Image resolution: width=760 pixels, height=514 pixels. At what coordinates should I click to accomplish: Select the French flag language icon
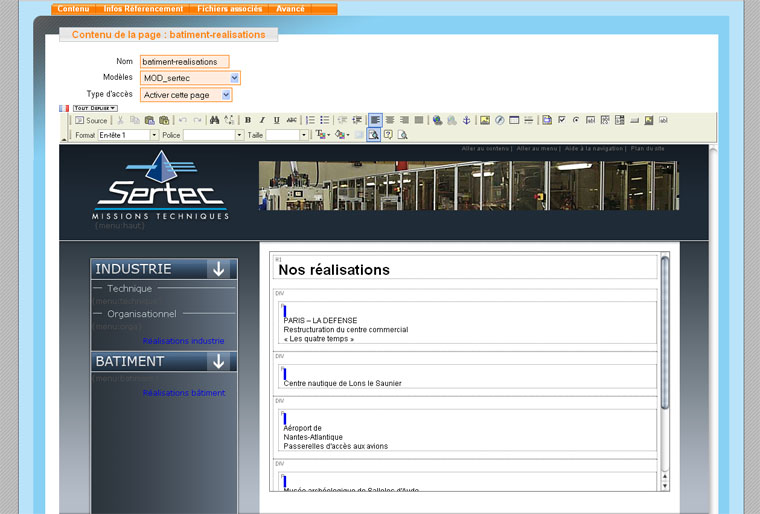tap(64, 108)
